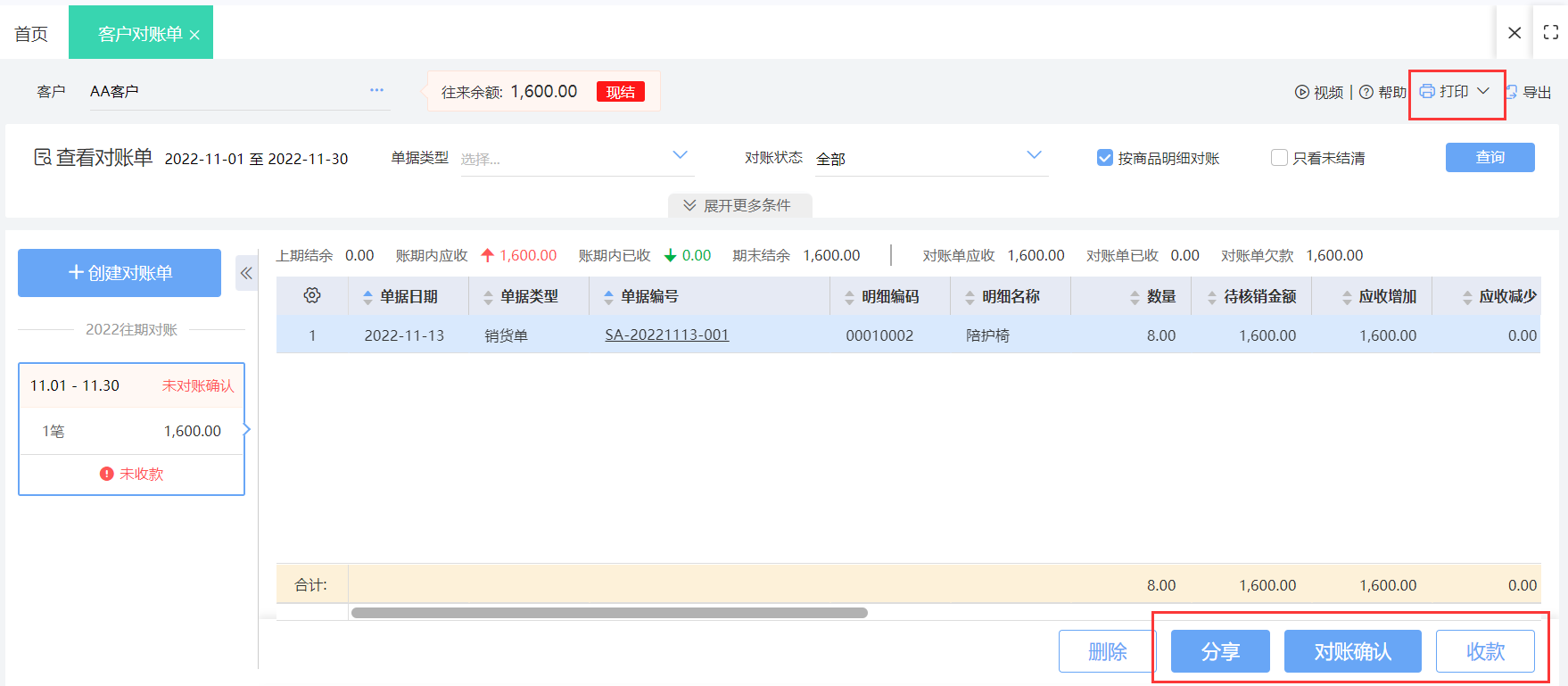The height and width of the screenshot is (686, 1568).
Task: Click the horizontal table scrollbar
Action: click(x=608, y=613)
